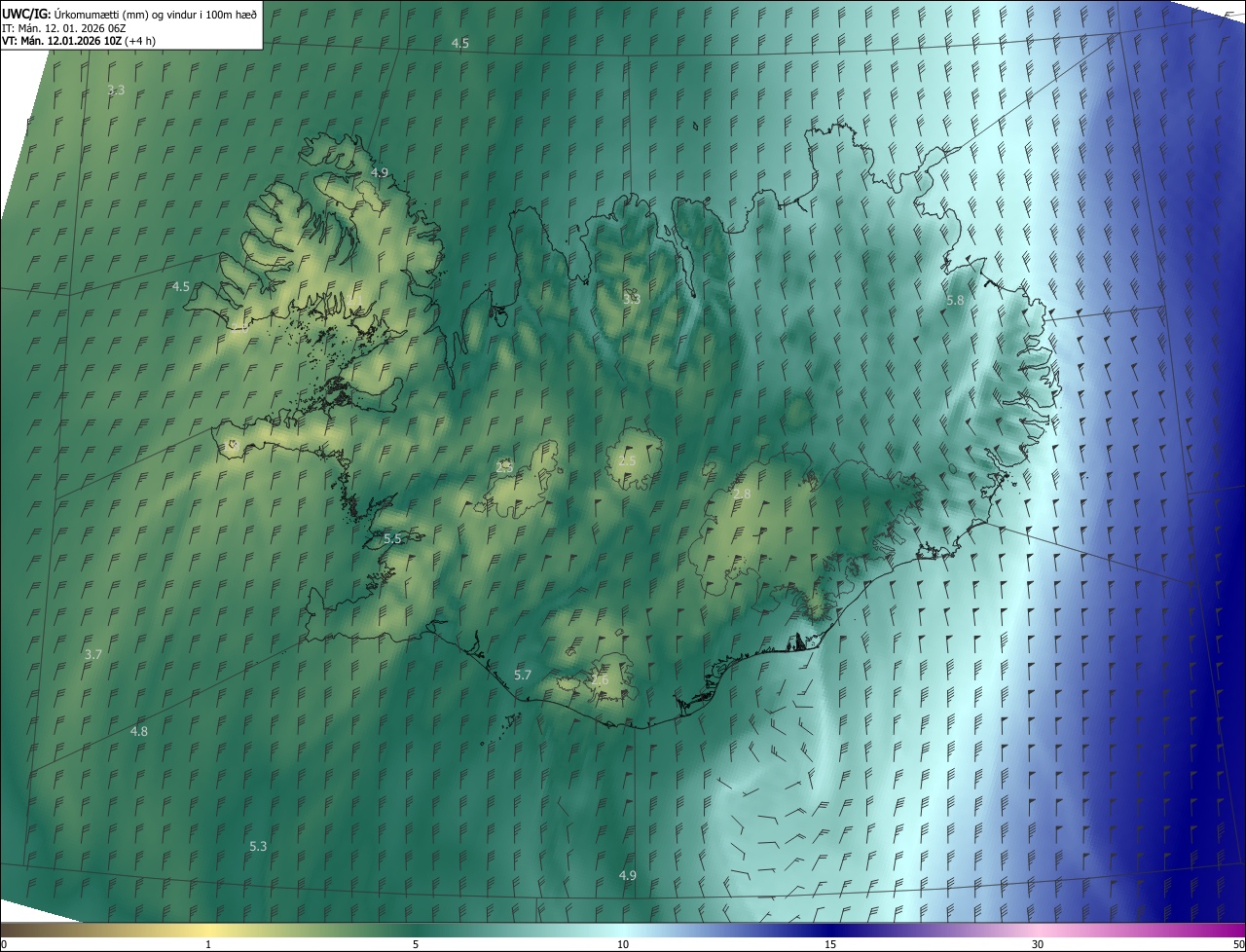1246x952 pixels.
Task: Click the color scale tick label '0'
Action: [4, 944]
